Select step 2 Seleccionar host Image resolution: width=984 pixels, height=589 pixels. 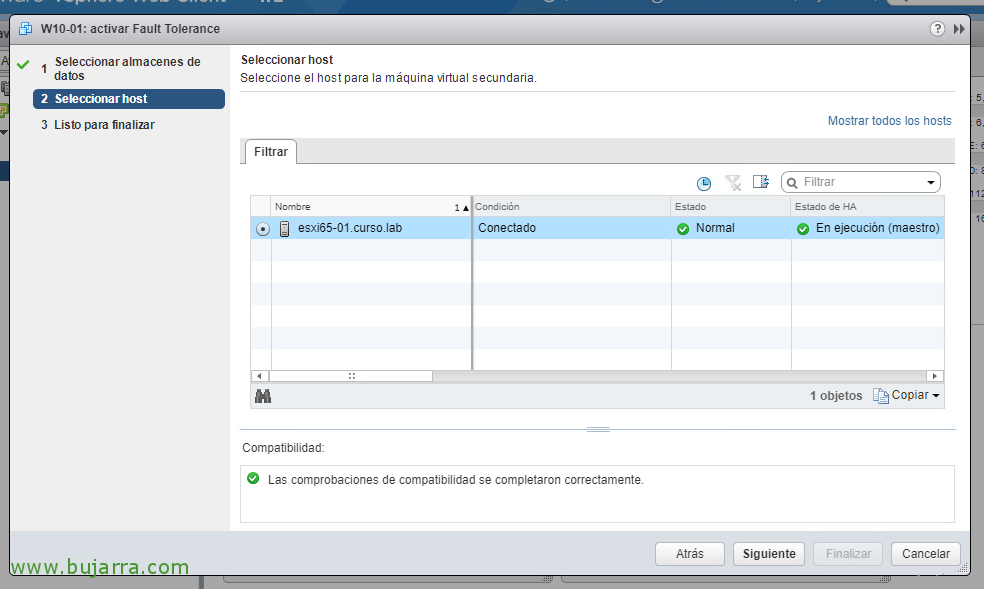coord(129,99)
